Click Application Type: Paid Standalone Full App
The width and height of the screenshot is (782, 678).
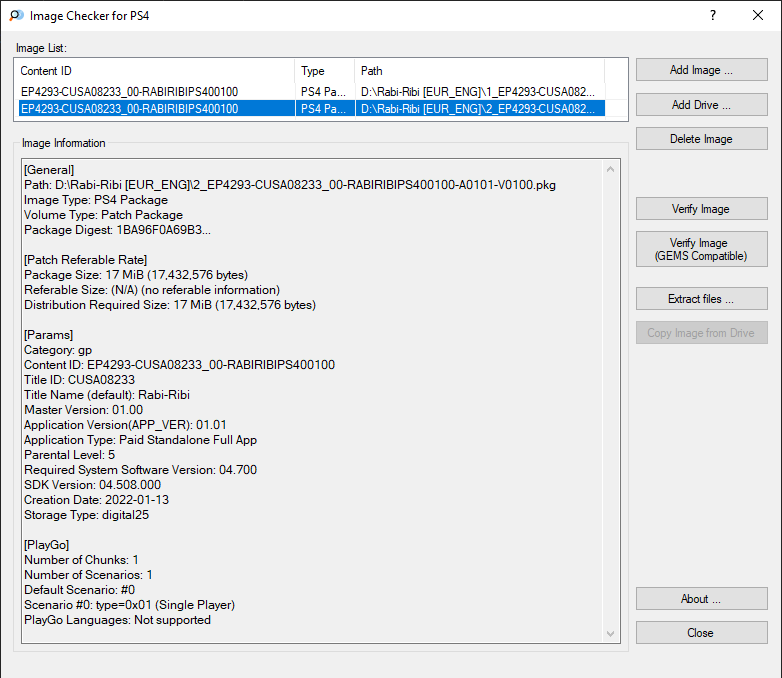[140, 440]
